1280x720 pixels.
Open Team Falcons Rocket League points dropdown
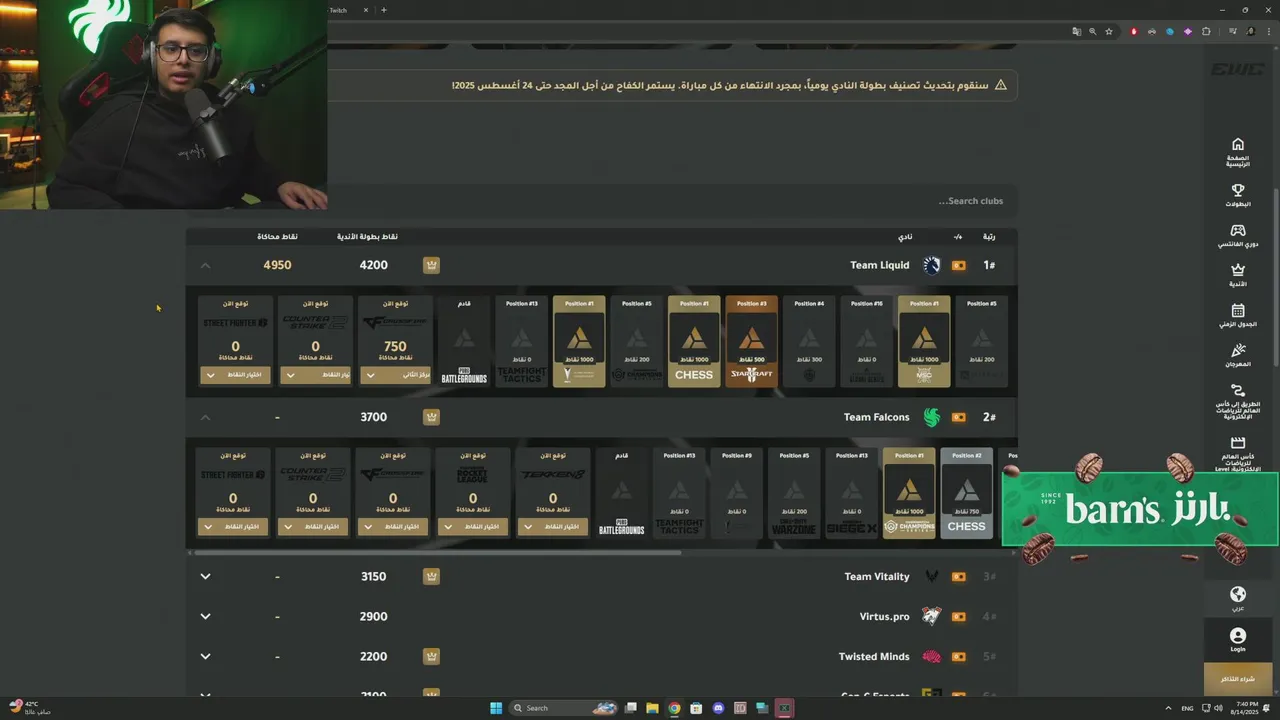pyautogui.click(x=473, y=527)
